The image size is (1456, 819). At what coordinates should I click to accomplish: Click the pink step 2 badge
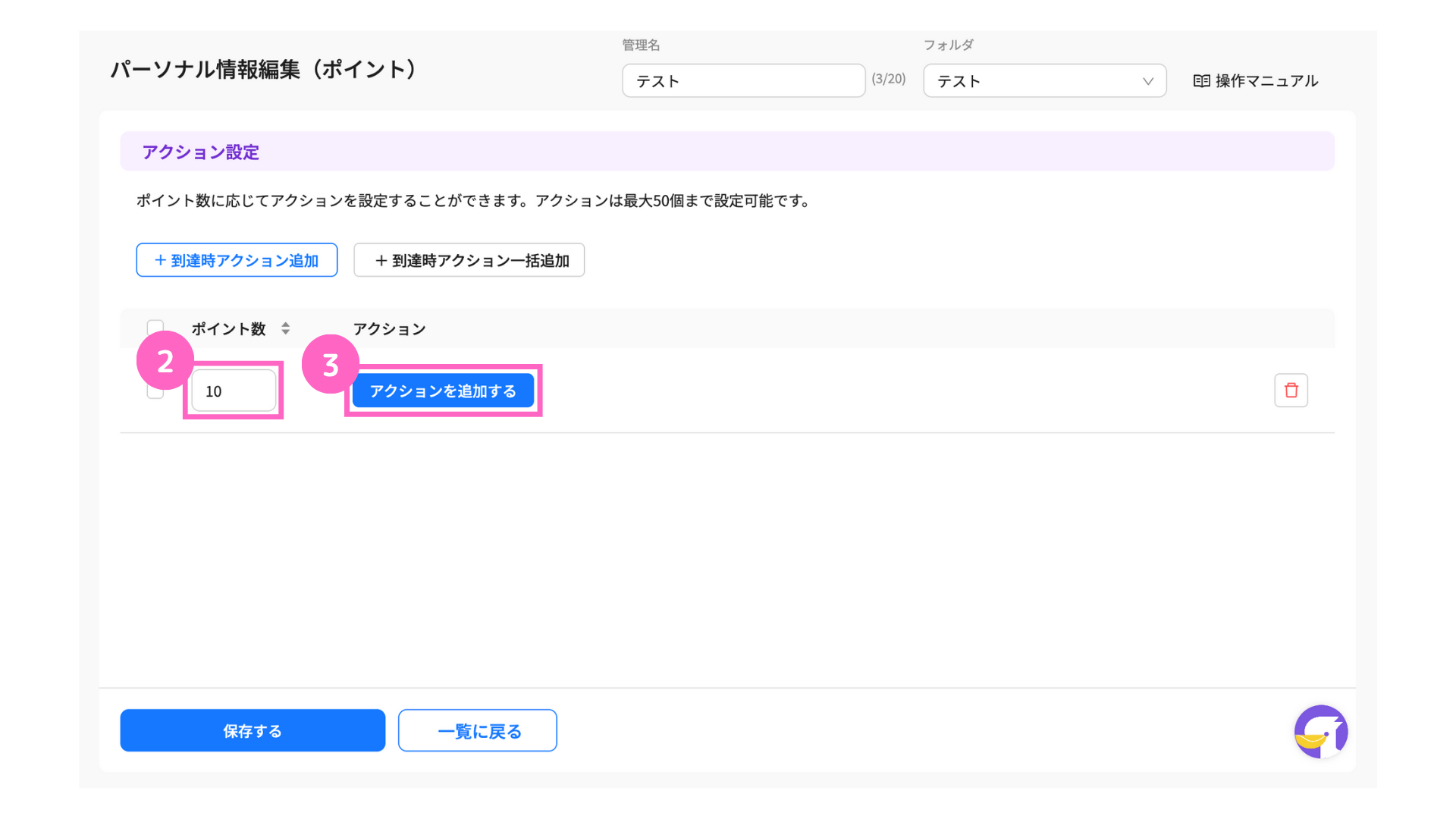(165, 361)
